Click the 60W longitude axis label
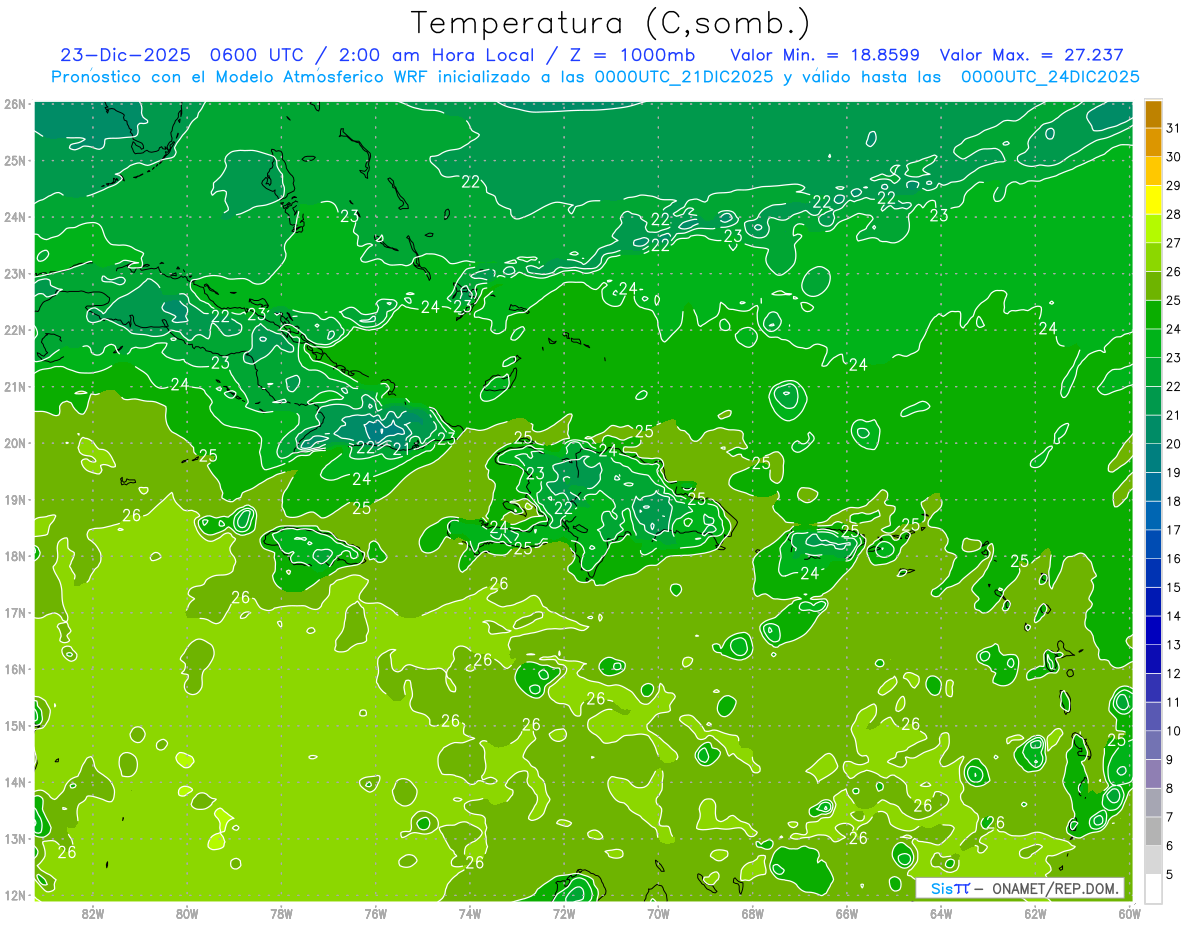 tap(1129, 913)
